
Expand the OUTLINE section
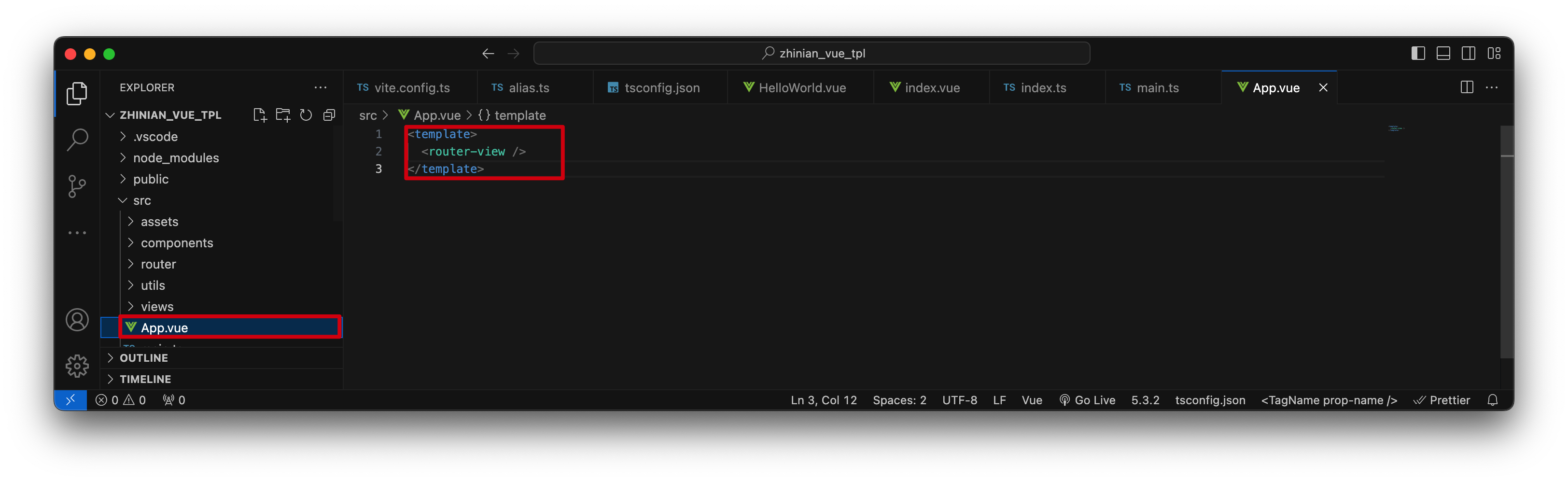(x=222, y=358)
